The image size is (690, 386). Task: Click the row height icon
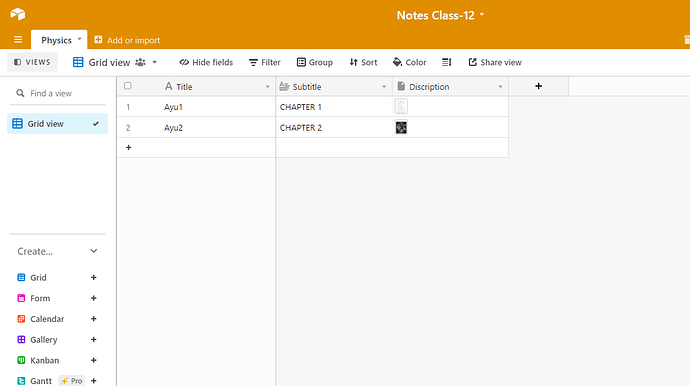(x=447, y=62)
